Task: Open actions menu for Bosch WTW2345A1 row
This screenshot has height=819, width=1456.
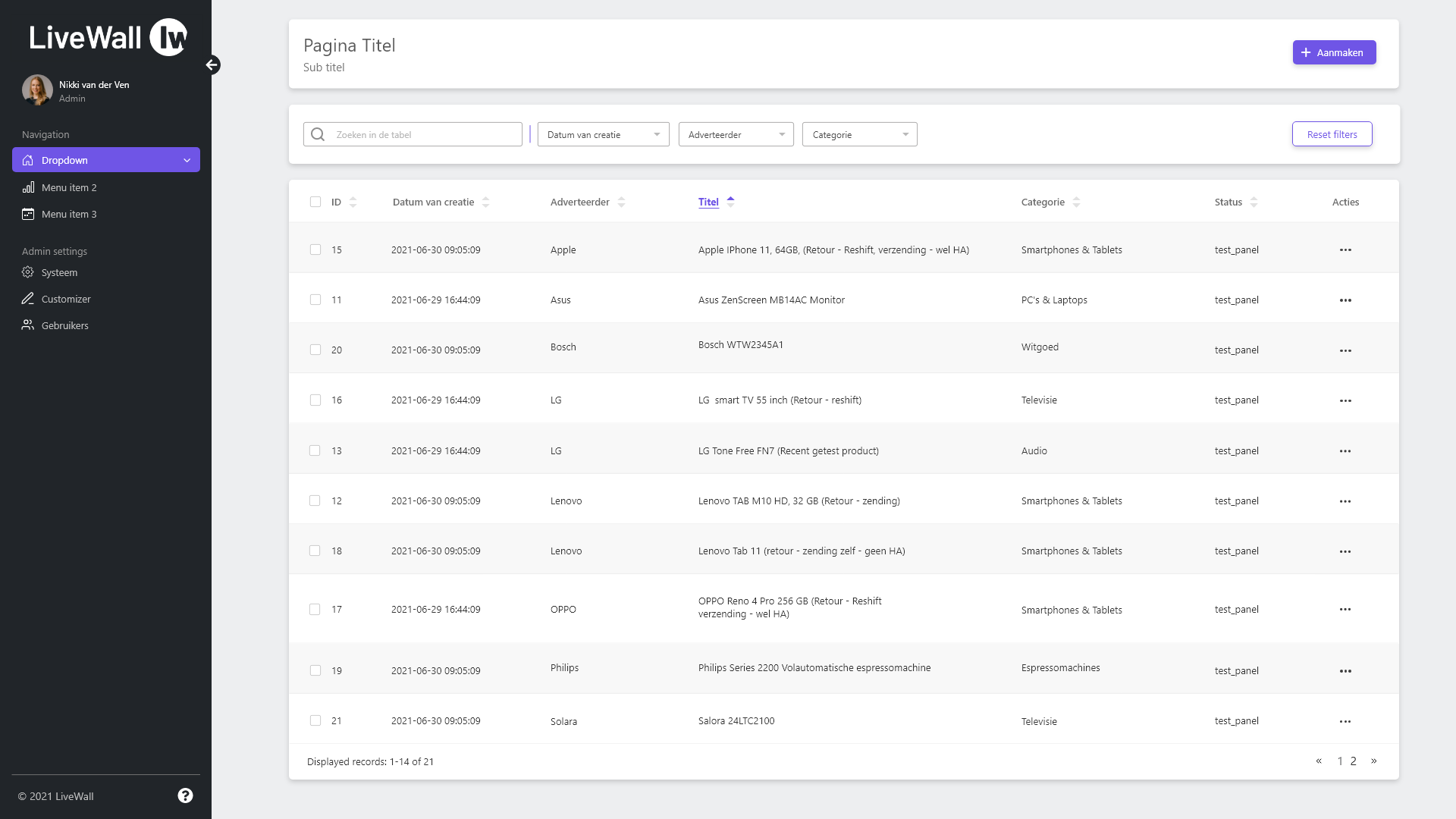Action: click(1345, 350)
